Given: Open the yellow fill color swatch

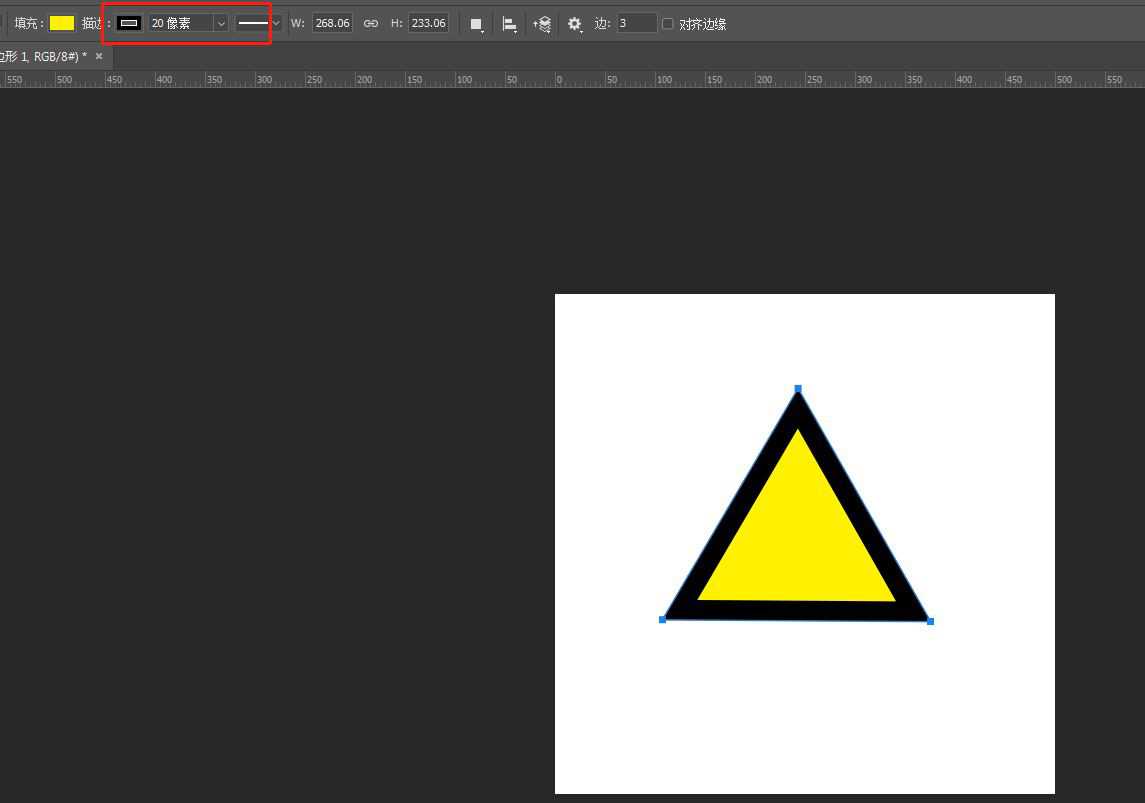Looking at the screenshot, I should (62, 23).
